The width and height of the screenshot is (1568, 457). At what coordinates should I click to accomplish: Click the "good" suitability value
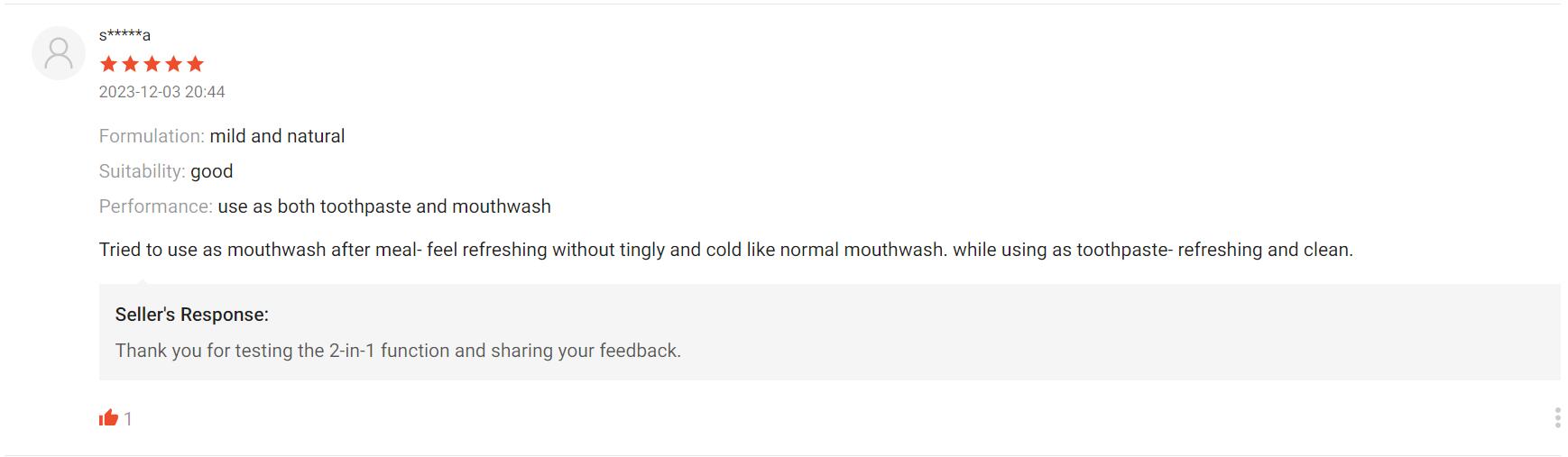coord(211,171)
